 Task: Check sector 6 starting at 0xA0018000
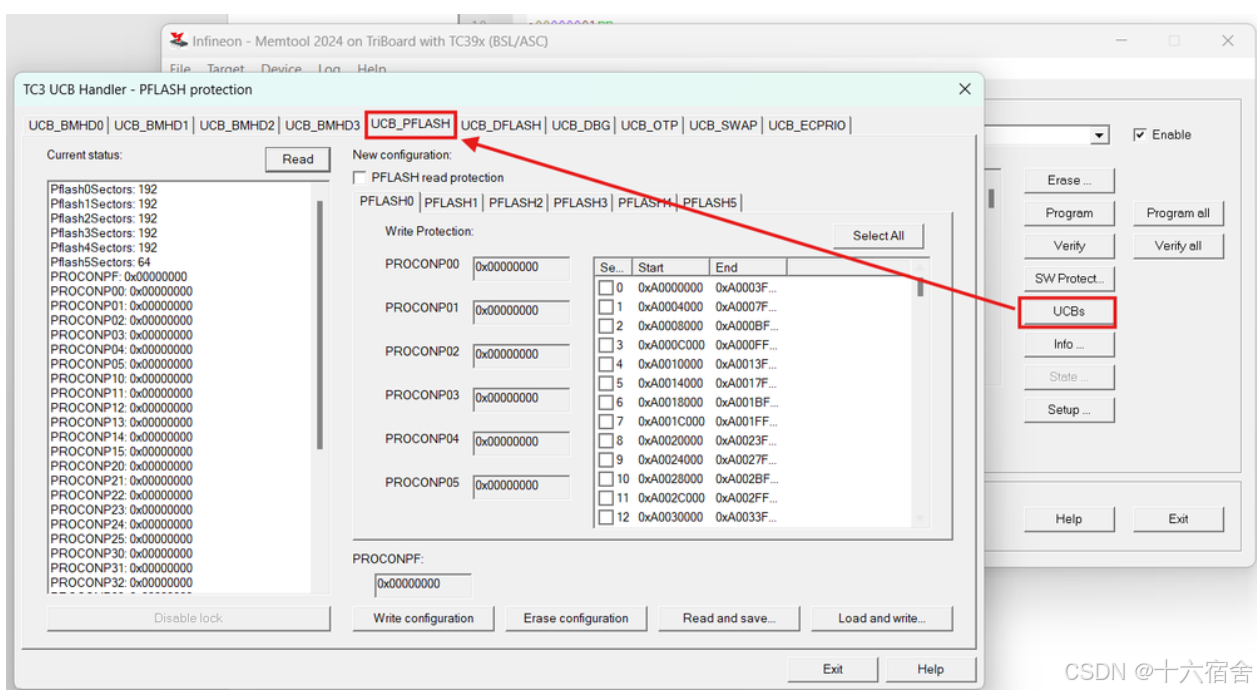tap(605, 402)
